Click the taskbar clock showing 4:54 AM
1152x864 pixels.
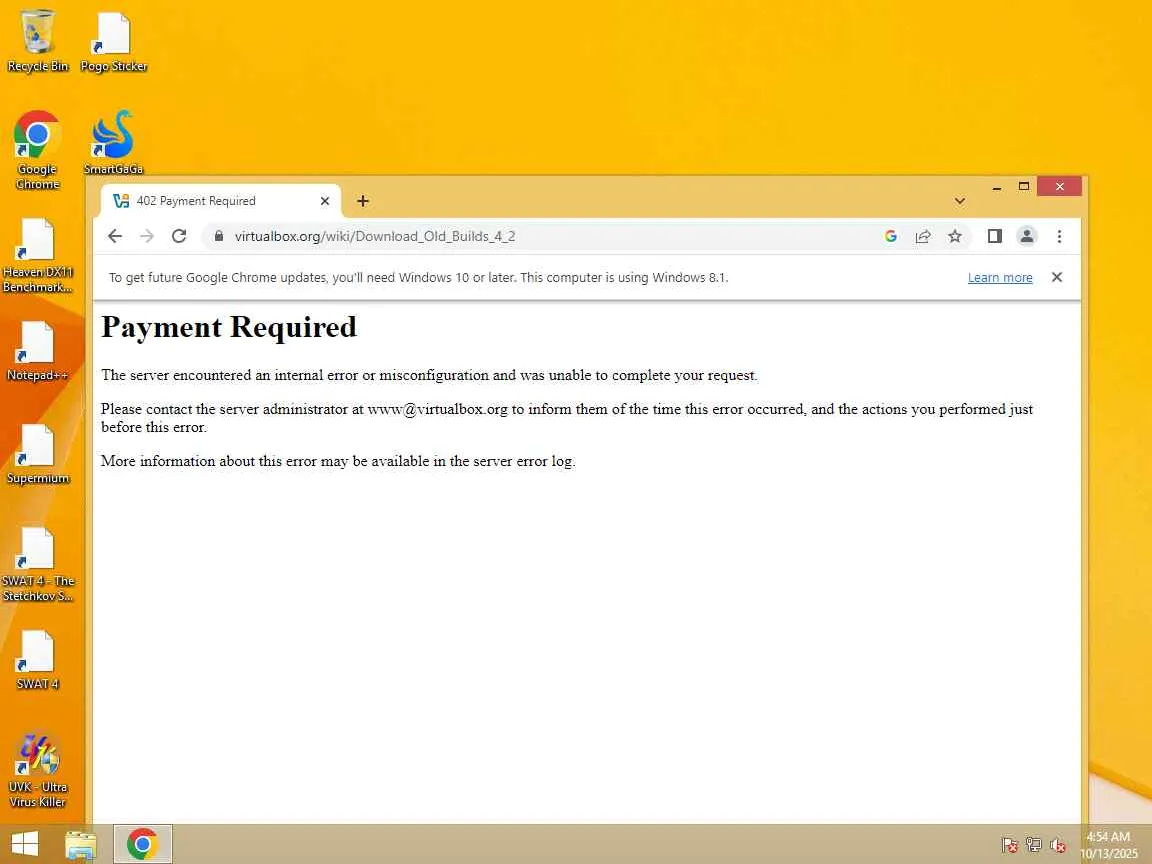point(1108,845)
